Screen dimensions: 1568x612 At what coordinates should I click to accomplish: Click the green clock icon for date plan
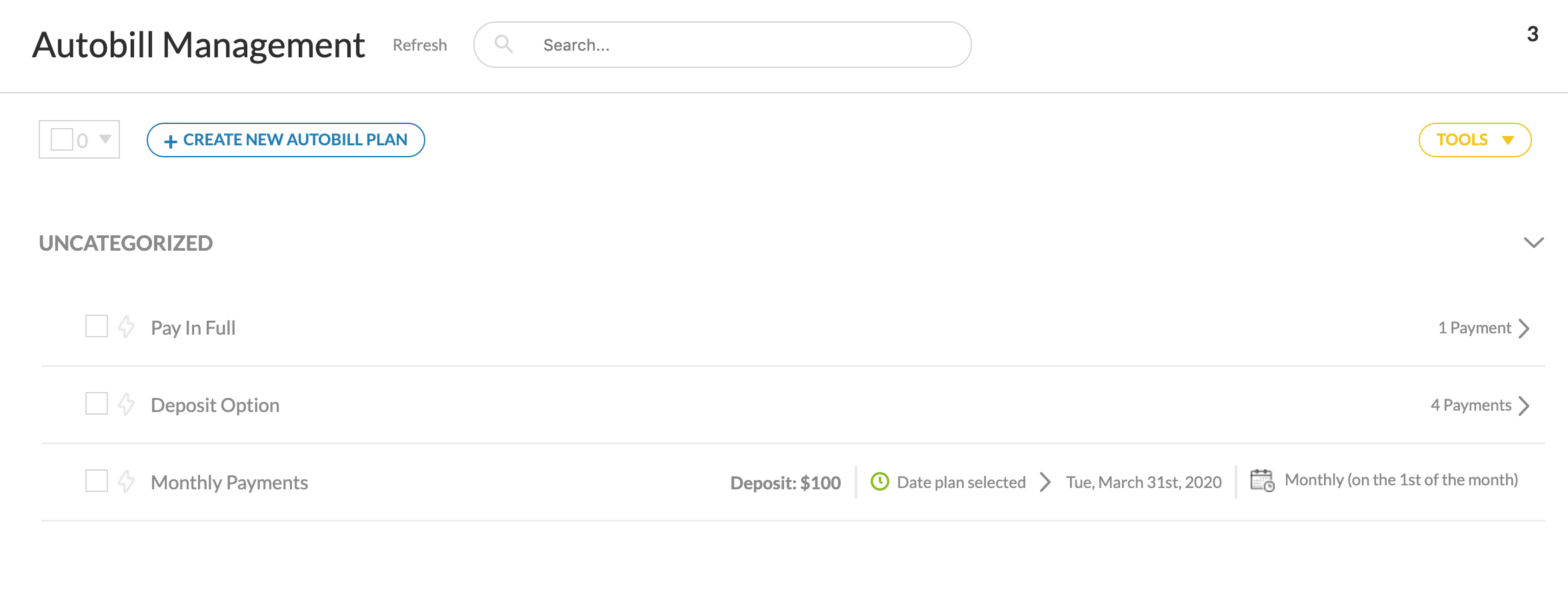(880, 481)
